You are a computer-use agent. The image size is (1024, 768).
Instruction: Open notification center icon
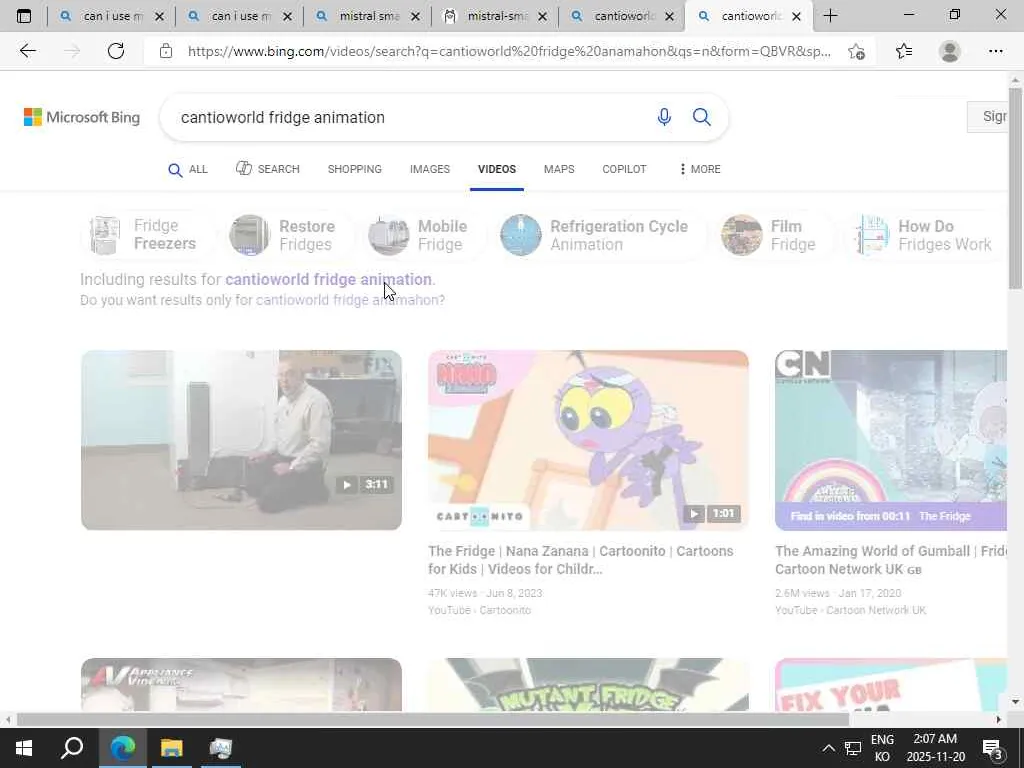coord(992,748)
